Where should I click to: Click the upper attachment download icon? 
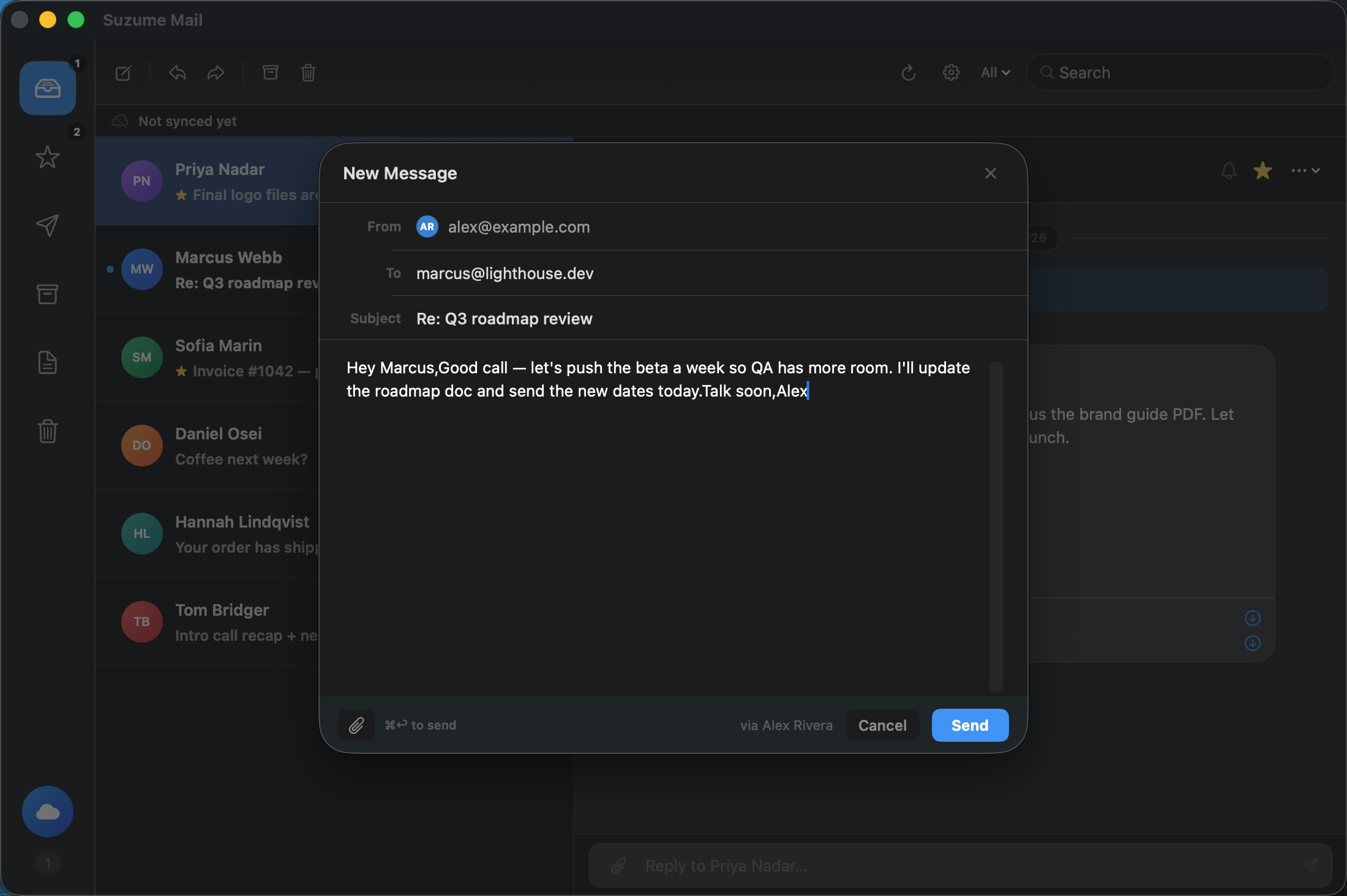click(x=1253, y=618)
